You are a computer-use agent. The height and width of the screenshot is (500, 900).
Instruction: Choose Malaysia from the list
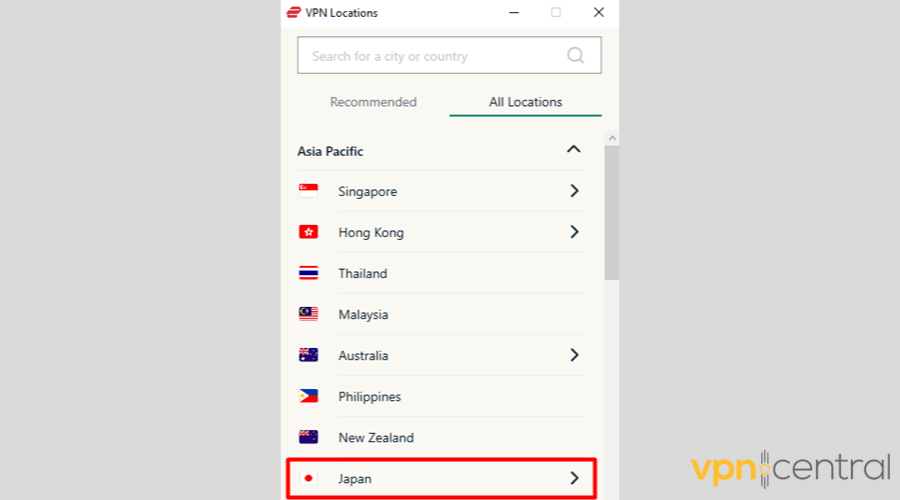363,314
